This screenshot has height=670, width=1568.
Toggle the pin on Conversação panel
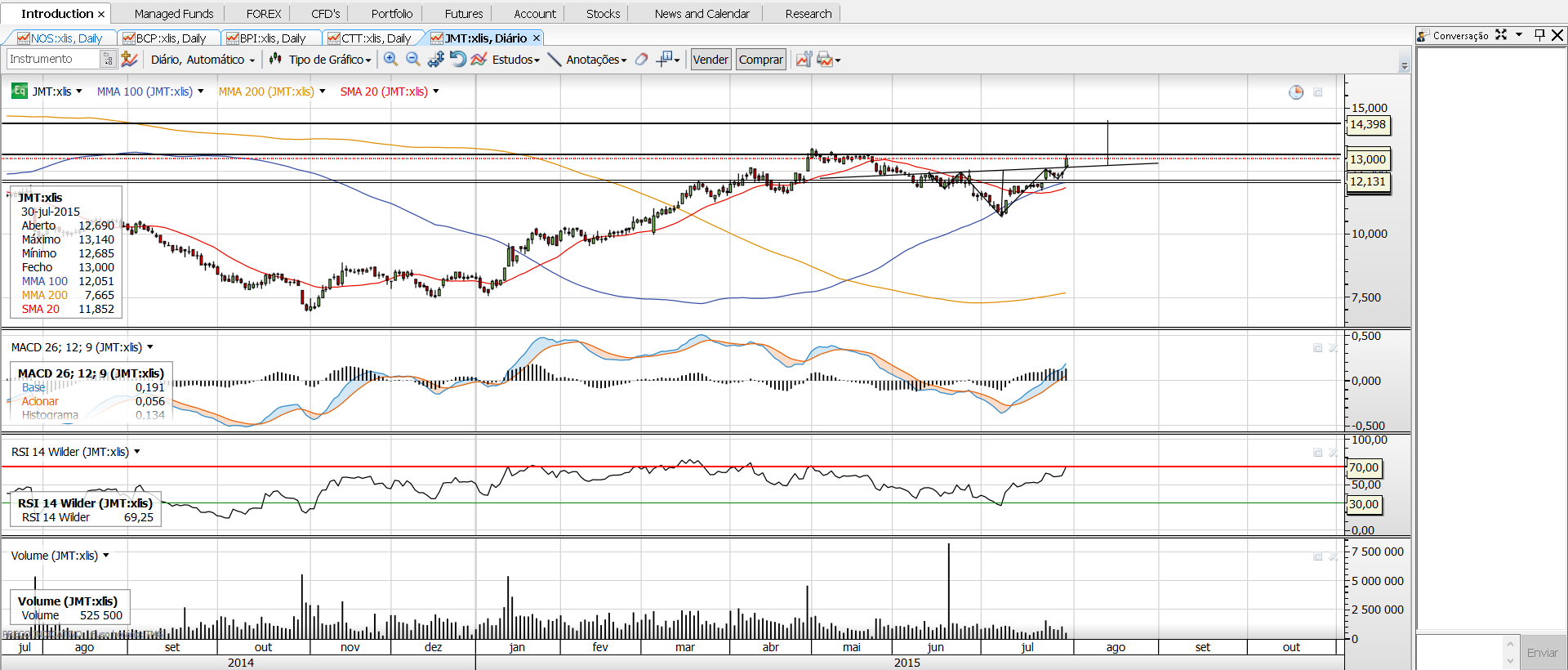click(x=1539, y=35)
